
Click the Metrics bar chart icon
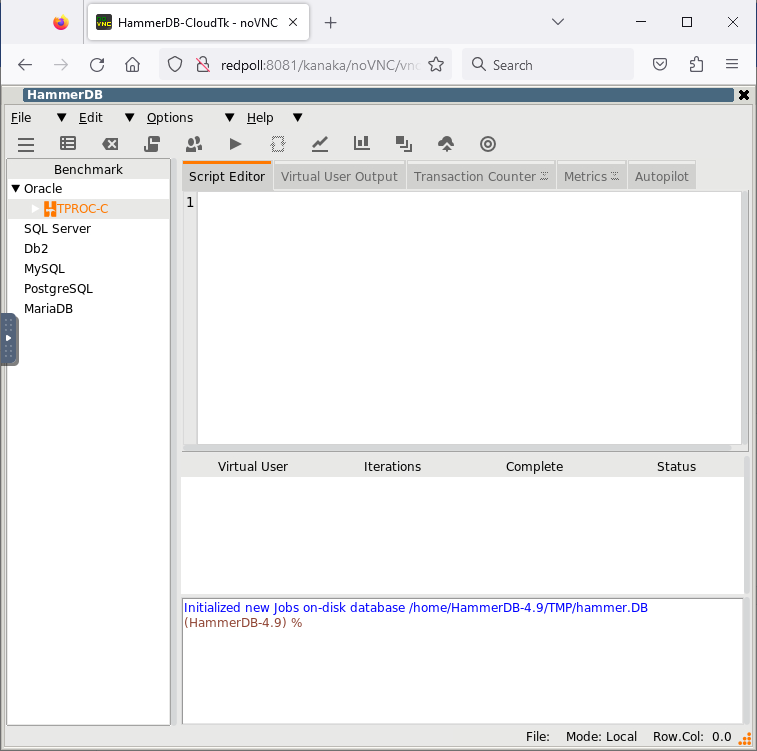362,143
